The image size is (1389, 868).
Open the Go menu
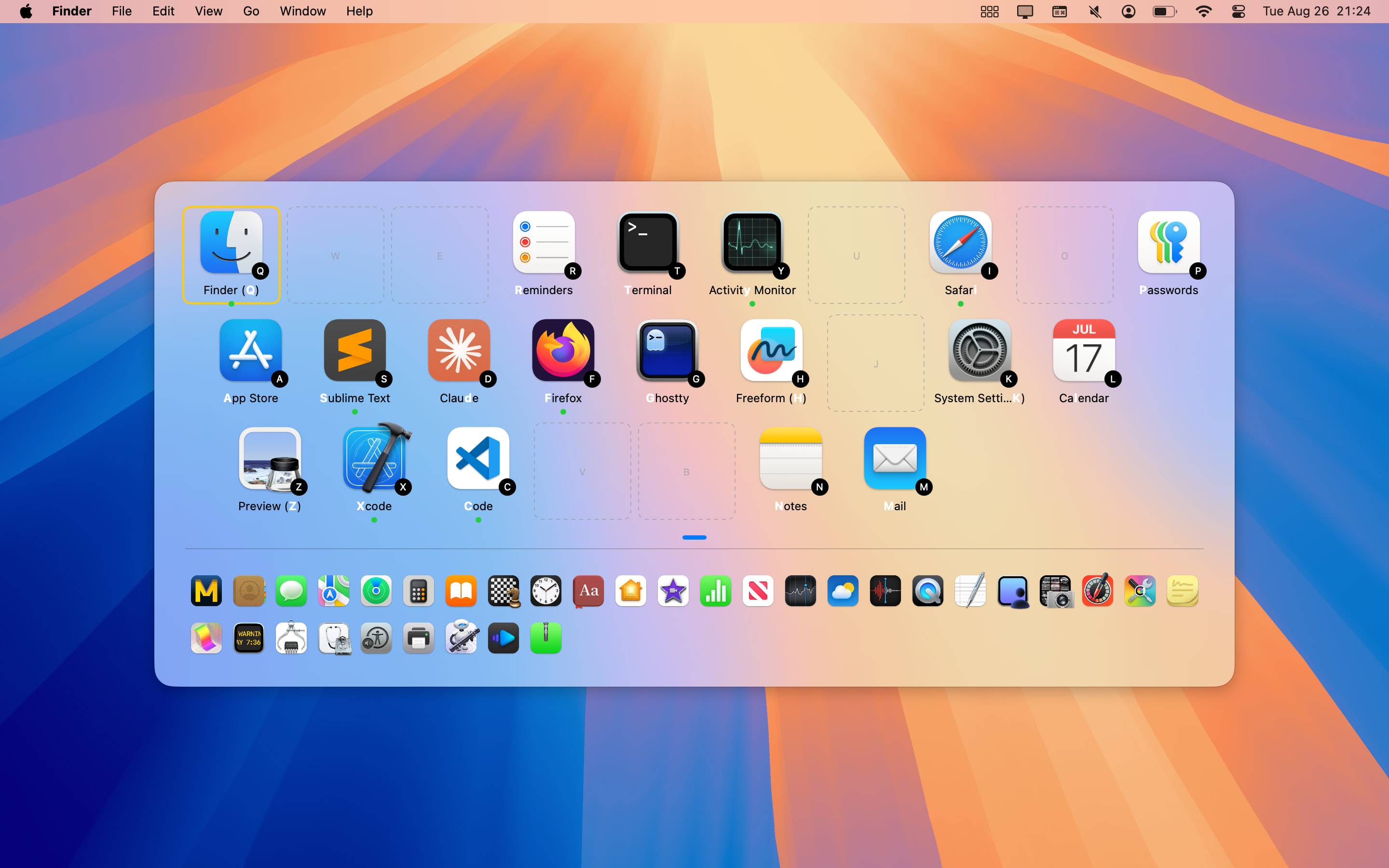click(x=251, y=11)
